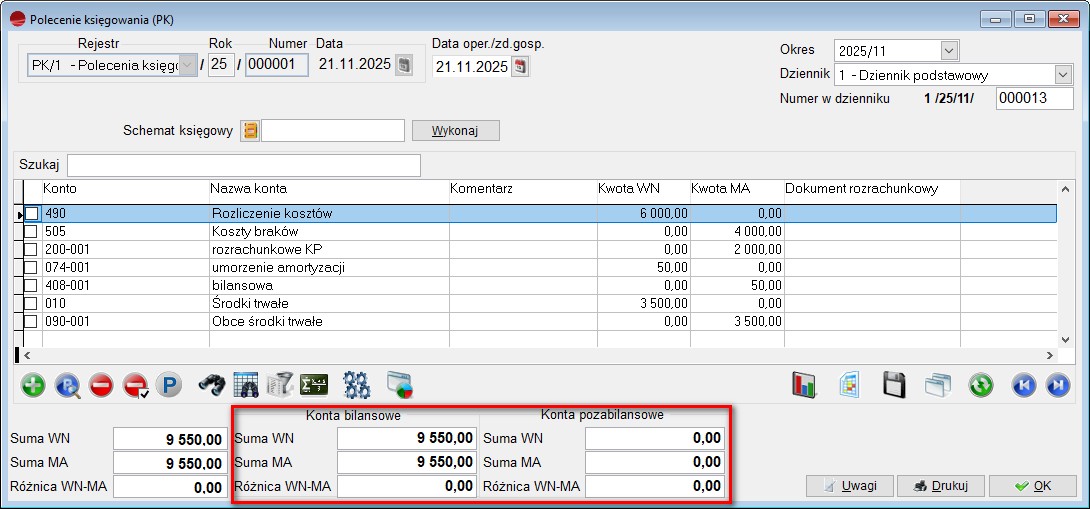This screenshot has width=1090, height=509.
Task: Click the sigma formula calculator icon
Action: click(314, 385)
